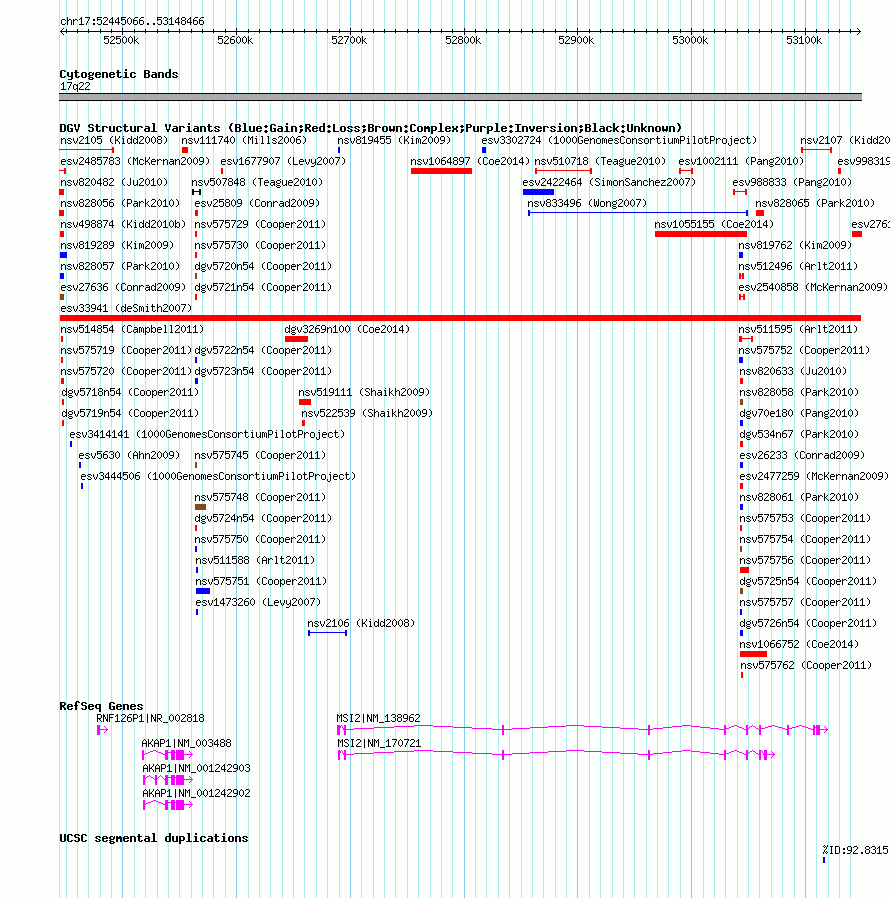This screenshot has width=890, height=898.
Task: Click the 52800k ruler position label
Action: pos(463,40)
